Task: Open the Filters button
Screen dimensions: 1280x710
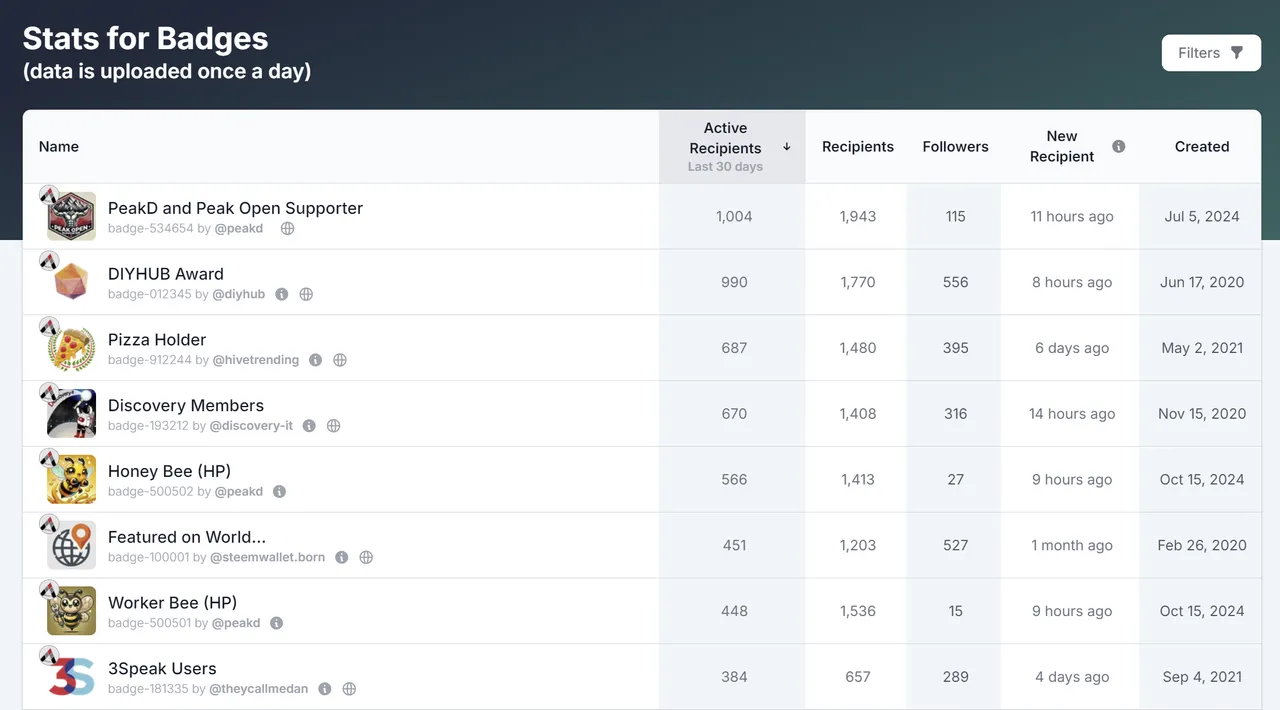Action: [1211, 53]
